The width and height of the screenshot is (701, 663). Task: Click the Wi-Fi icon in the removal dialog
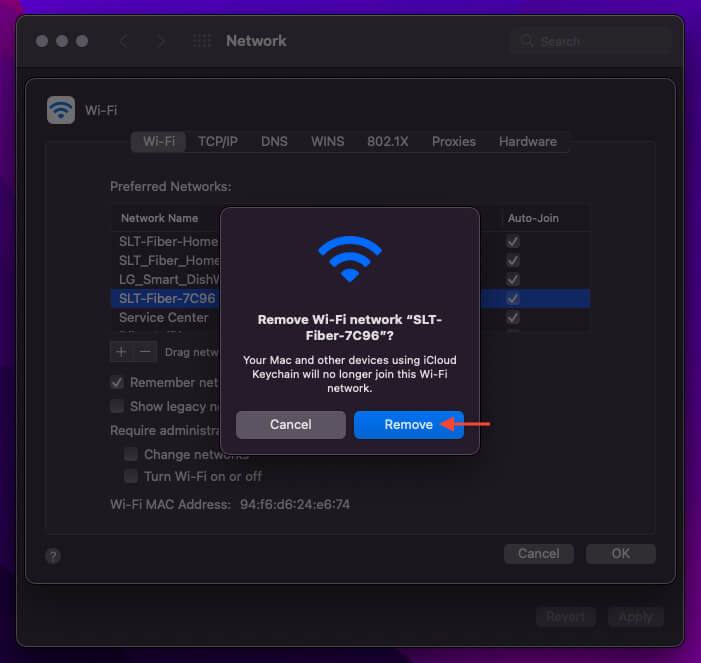click(x=350, y=259)
